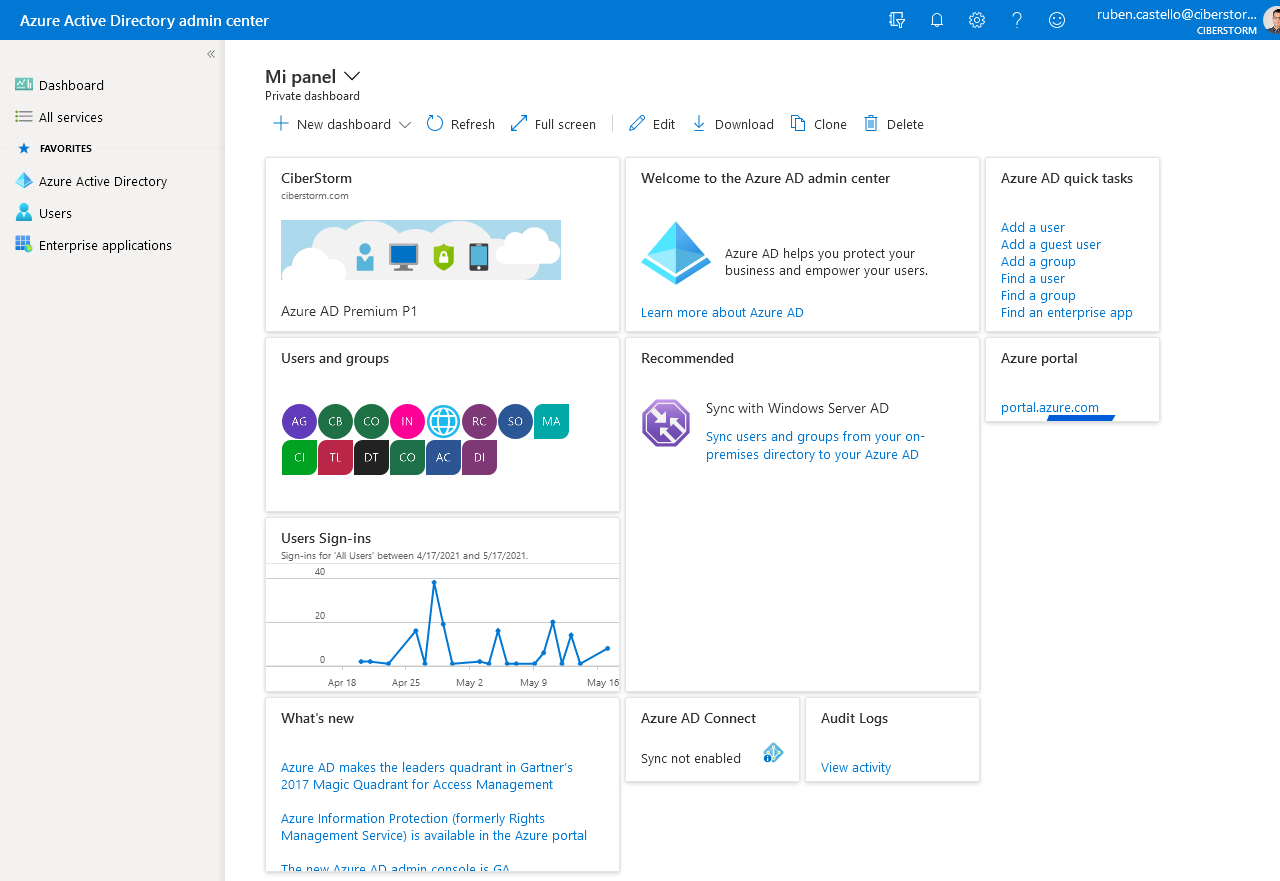This screenshot has width=1280, height=881.
Task: Click Find a user quick task
Action: tap(1033, 278)
